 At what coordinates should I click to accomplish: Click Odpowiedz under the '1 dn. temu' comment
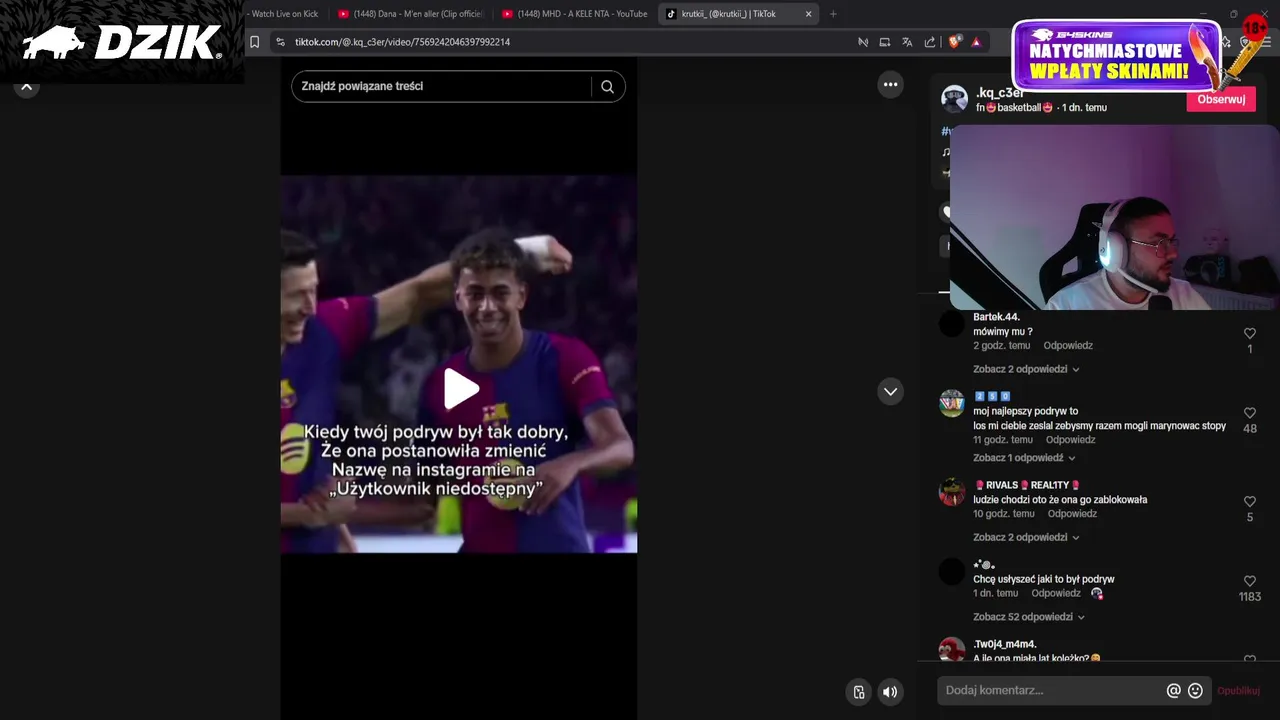coord(1056,593)
